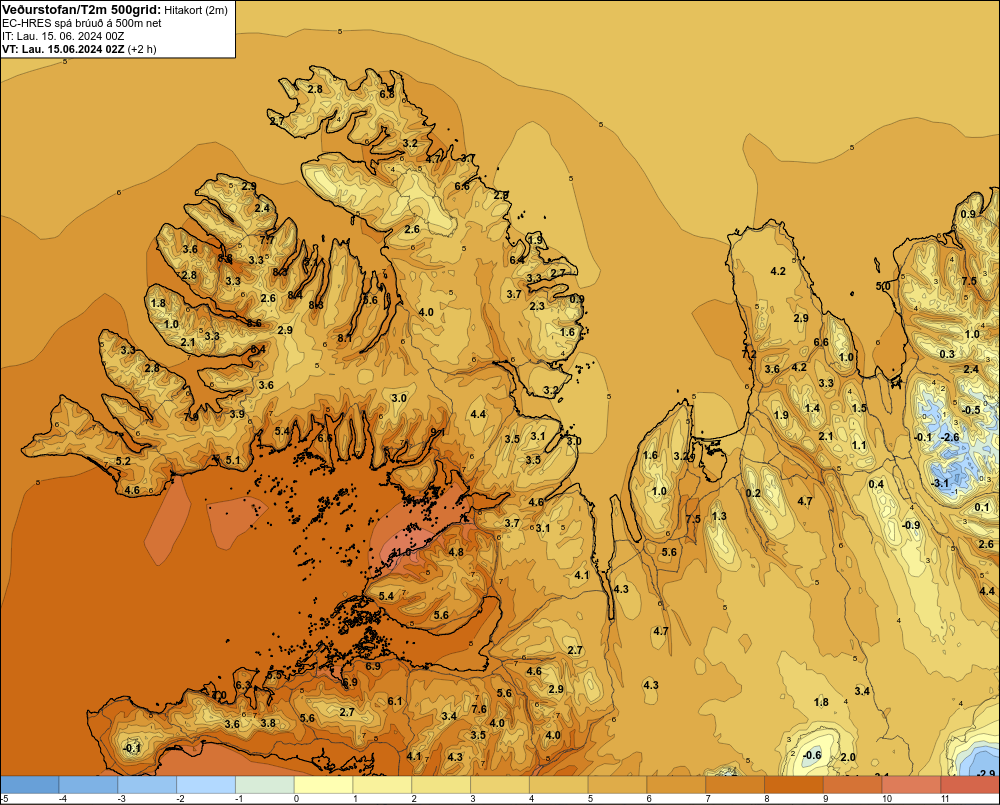Click the -2.9 temperature value
Screen dimensions: 1000x805
click(x=985, y=773)
